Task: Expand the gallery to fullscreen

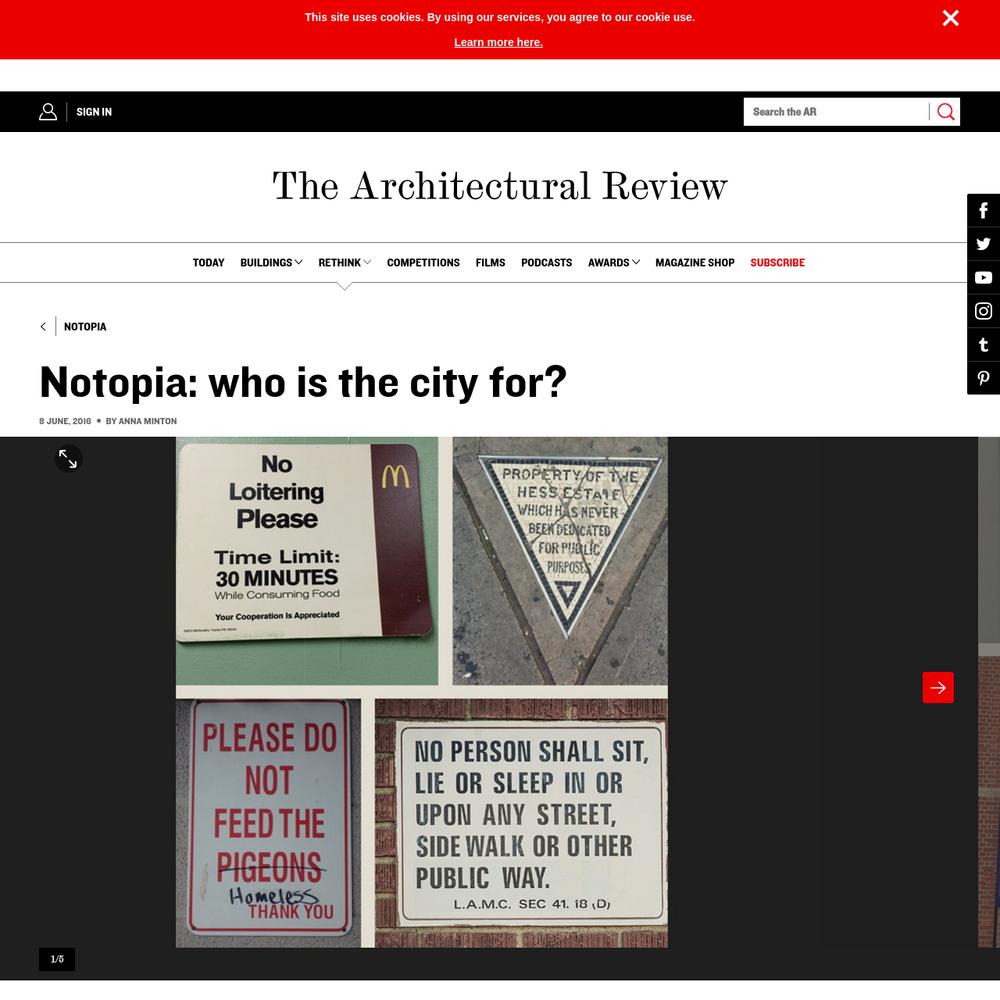Action: 68,459
